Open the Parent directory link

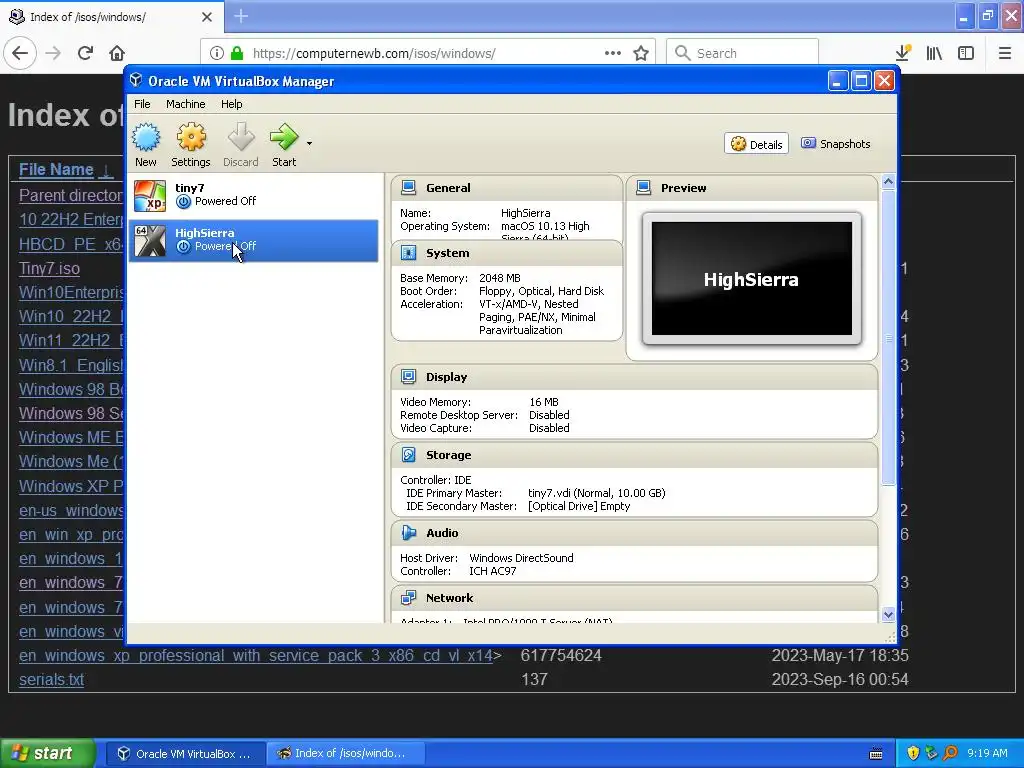(x=71, y=195)
